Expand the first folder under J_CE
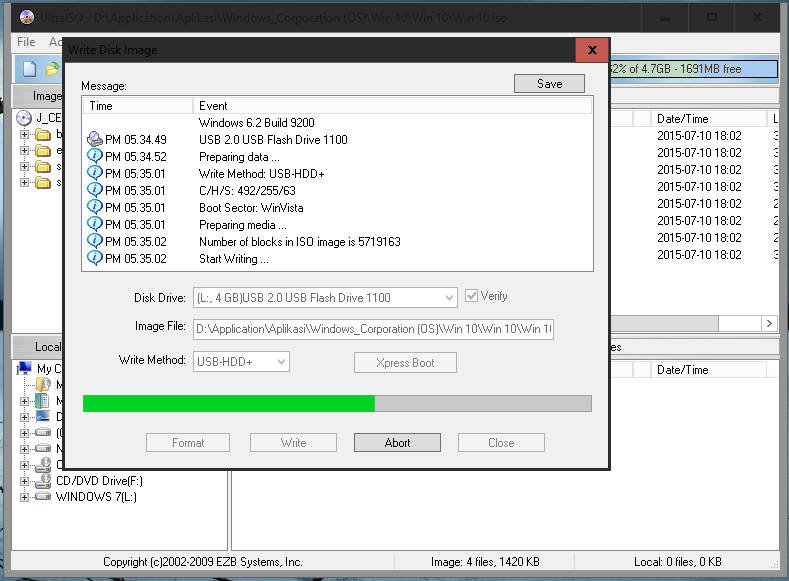 click(24, 134)
